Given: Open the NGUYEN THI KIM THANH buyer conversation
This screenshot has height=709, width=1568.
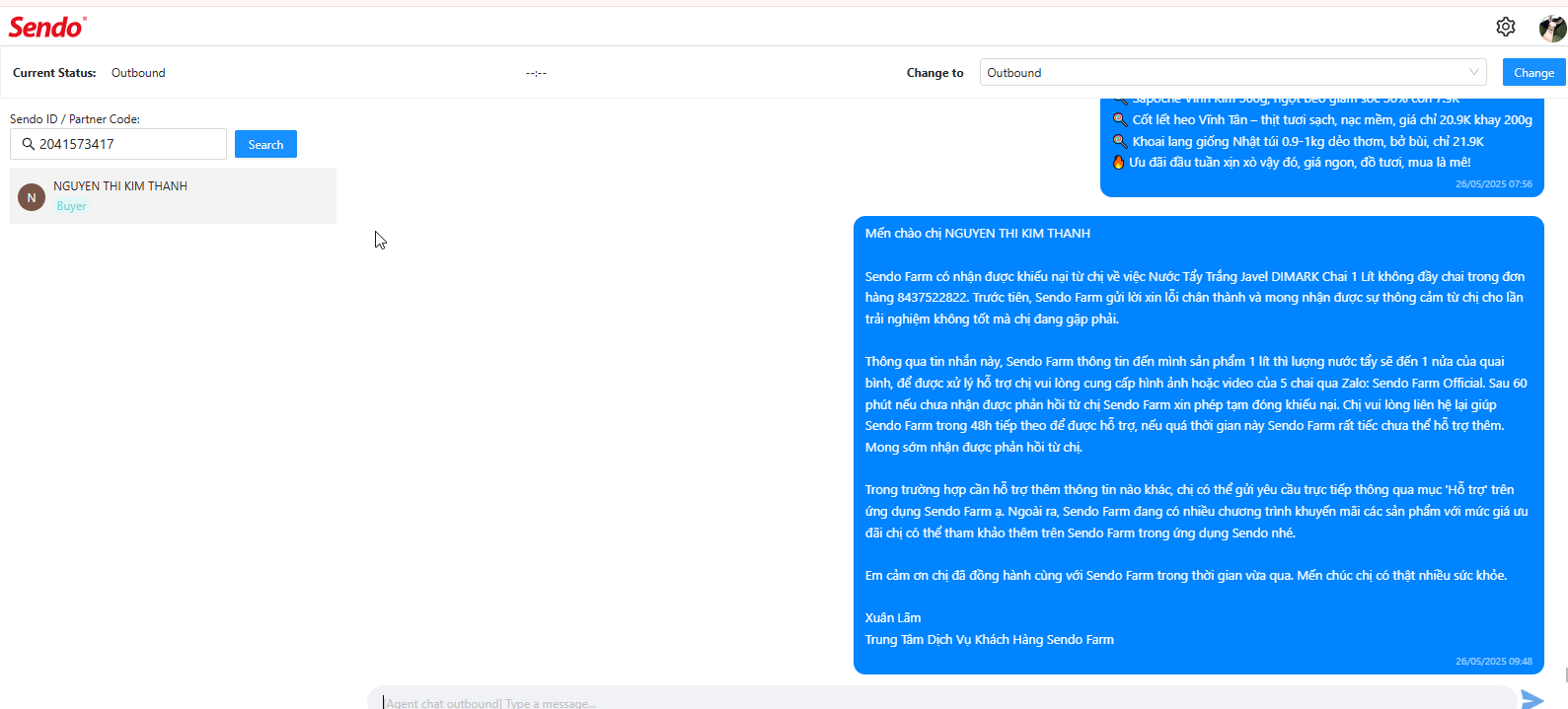Looking at the screenshot, I should (x=173, y=195).
